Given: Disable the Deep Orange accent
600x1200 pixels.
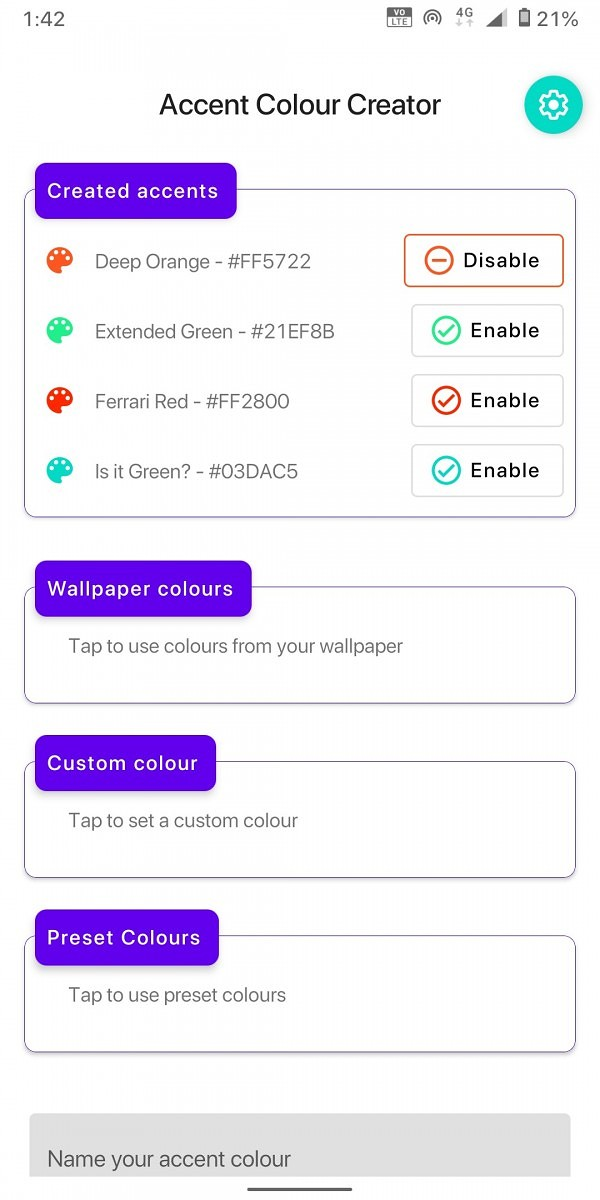Looking at the screenshot, I should pos(484,261).
